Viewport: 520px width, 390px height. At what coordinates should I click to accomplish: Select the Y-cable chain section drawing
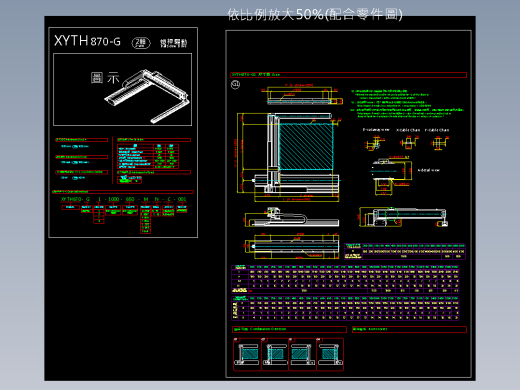pos(440,143)
